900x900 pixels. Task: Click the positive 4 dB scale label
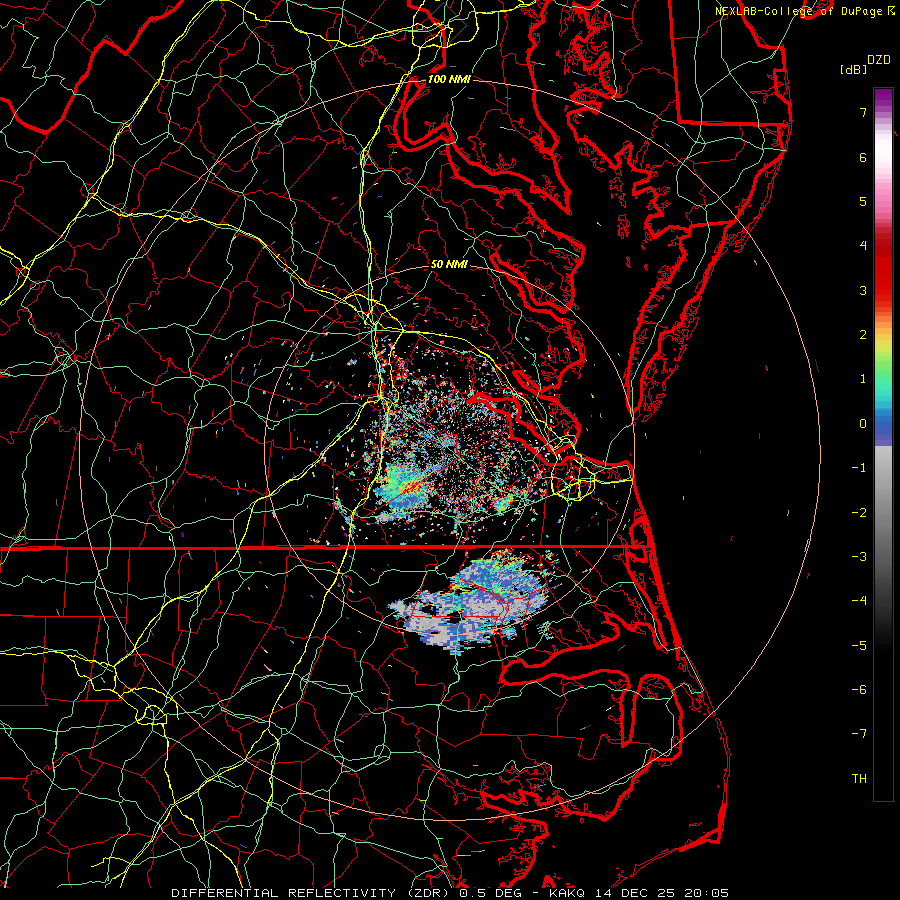coord(863,246)
